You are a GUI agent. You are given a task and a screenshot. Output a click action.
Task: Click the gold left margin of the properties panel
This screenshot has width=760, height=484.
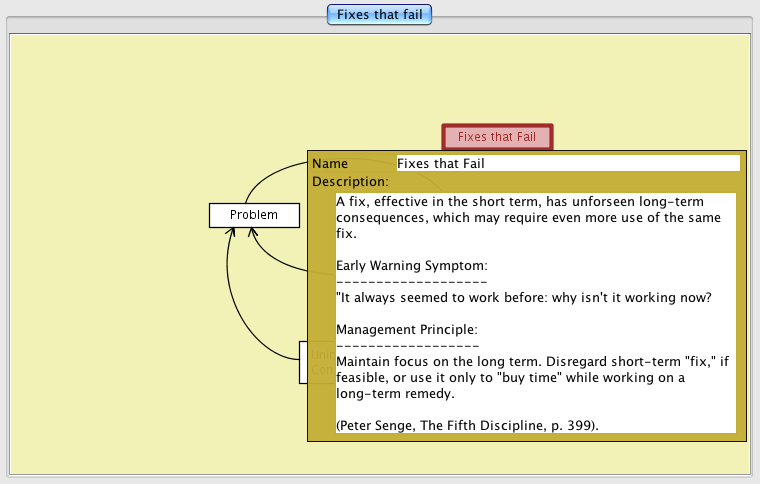tap(321, 320)
